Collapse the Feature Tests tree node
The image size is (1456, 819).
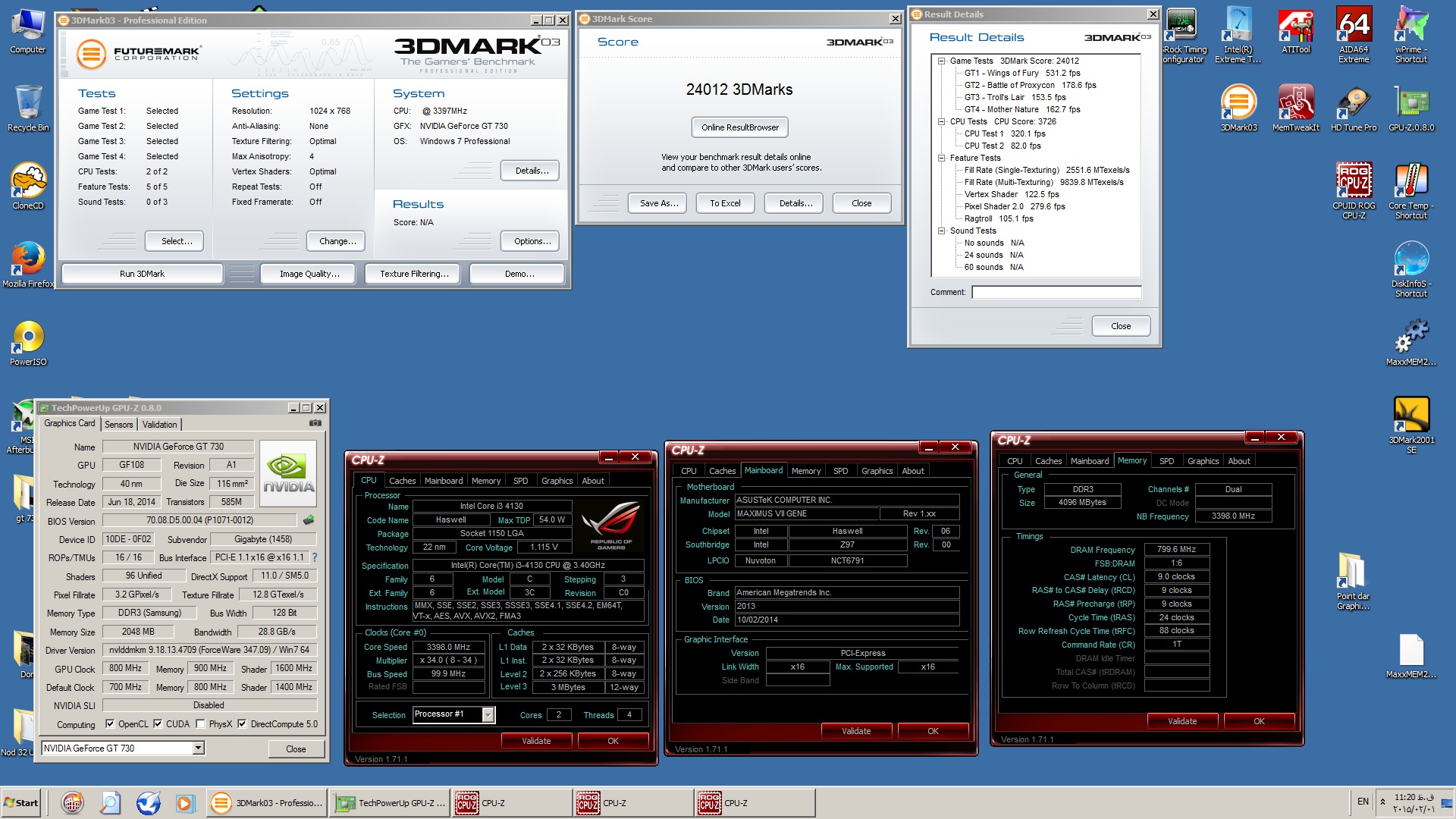pos(941,158)
